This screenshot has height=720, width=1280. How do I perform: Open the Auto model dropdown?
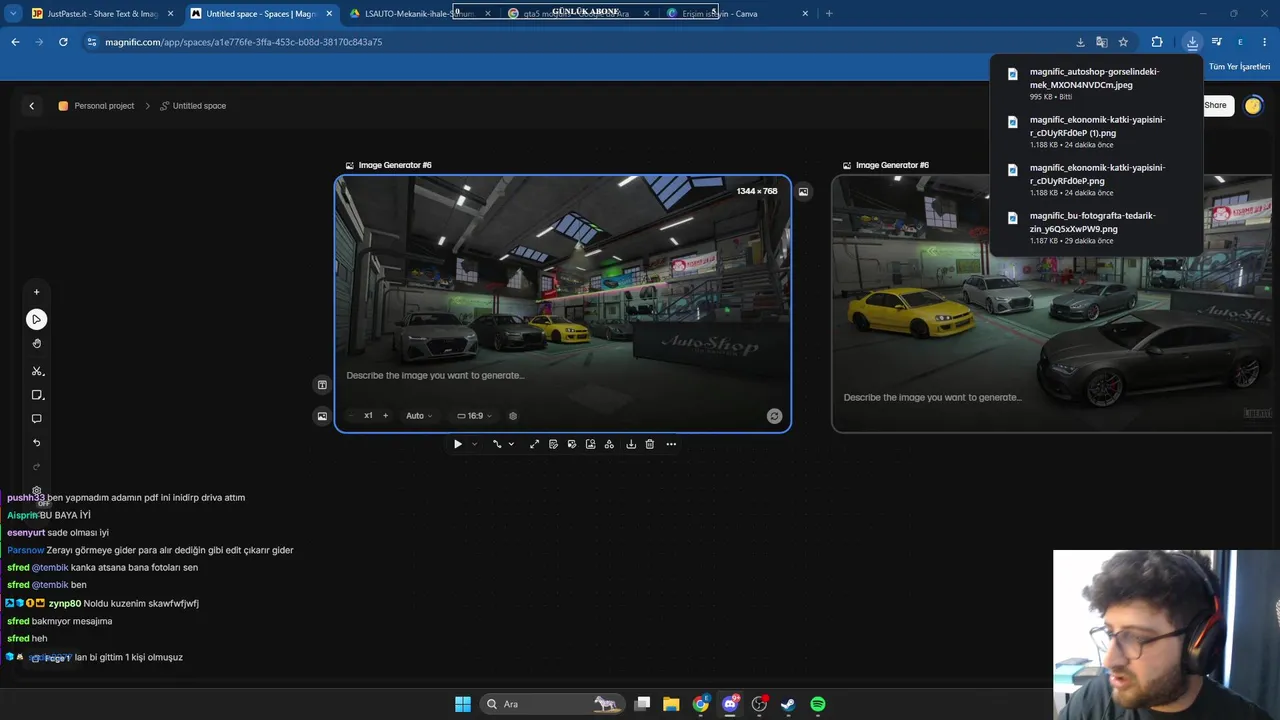click(x=419, y=416)
